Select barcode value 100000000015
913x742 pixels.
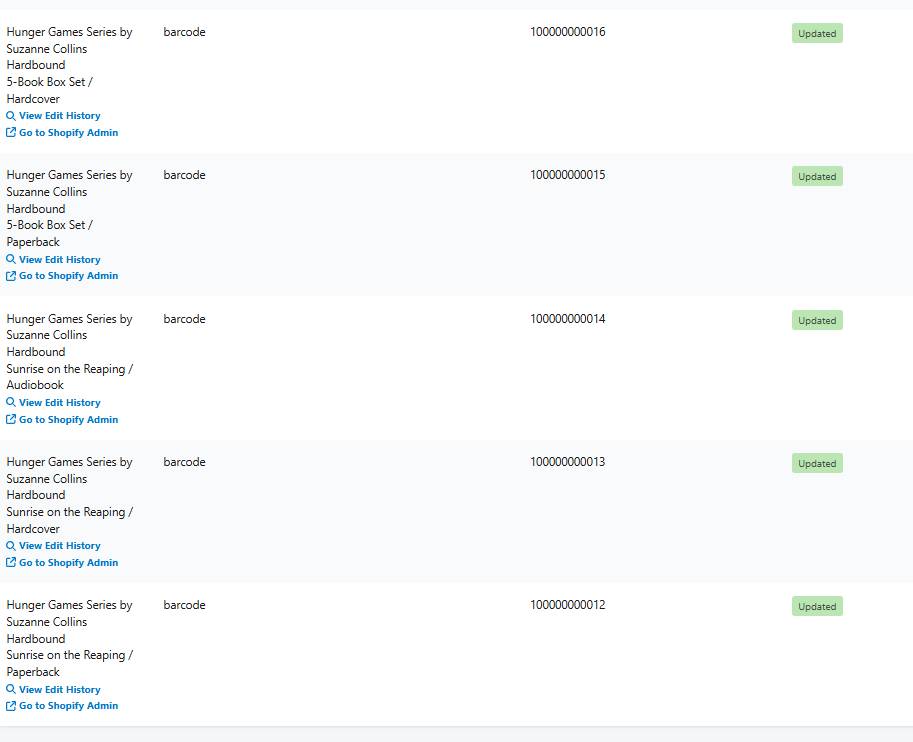click(568, 175)
